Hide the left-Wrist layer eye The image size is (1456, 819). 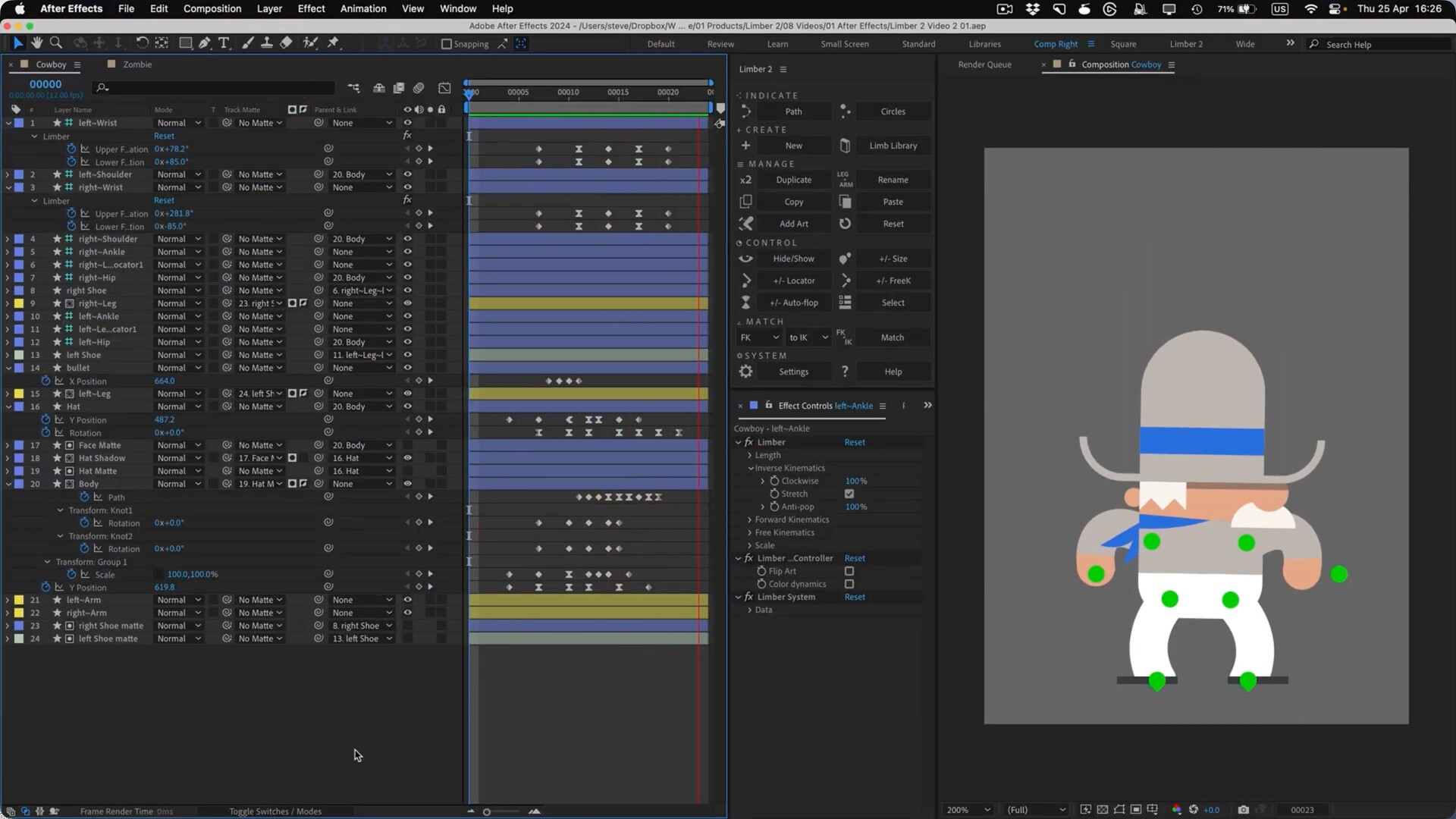(407, 123)
